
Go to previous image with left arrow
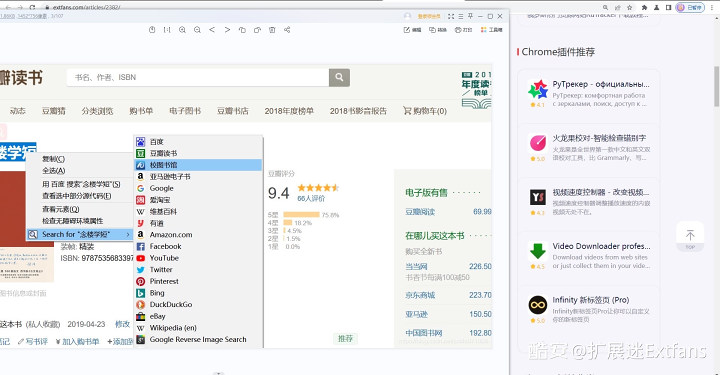pos(212,30)
